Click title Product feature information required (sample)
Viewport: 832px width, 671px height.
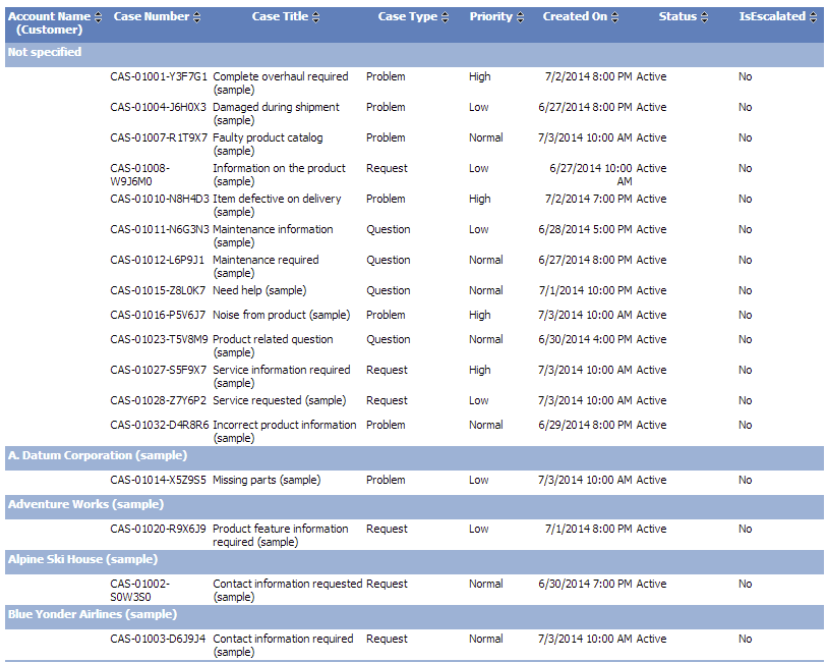point(281,536)
